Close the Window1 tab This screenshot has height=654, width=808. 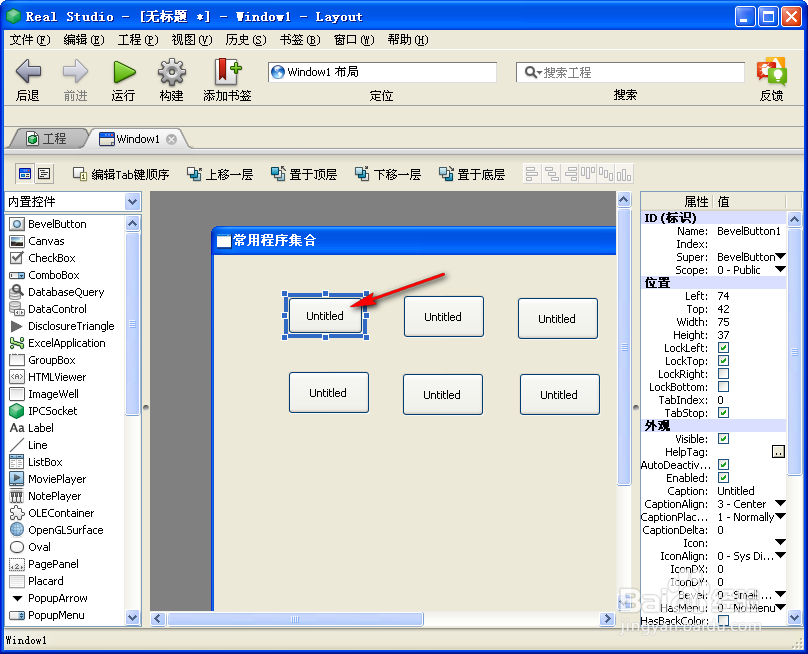pos(172,139)
